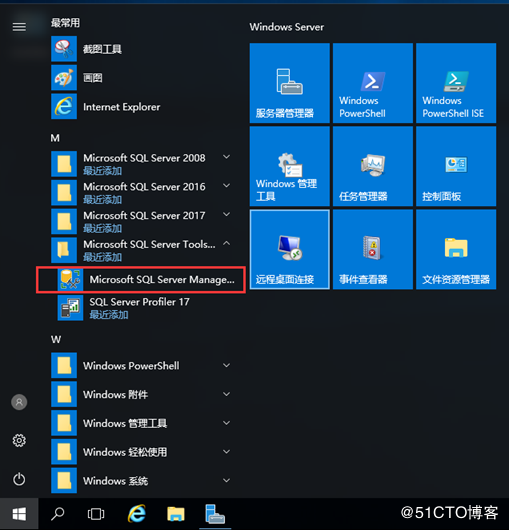Expand Windows 附件 folder chevron
Viewport: 509px width, 530px height.
pyautogui.click(x=226, y=394)
